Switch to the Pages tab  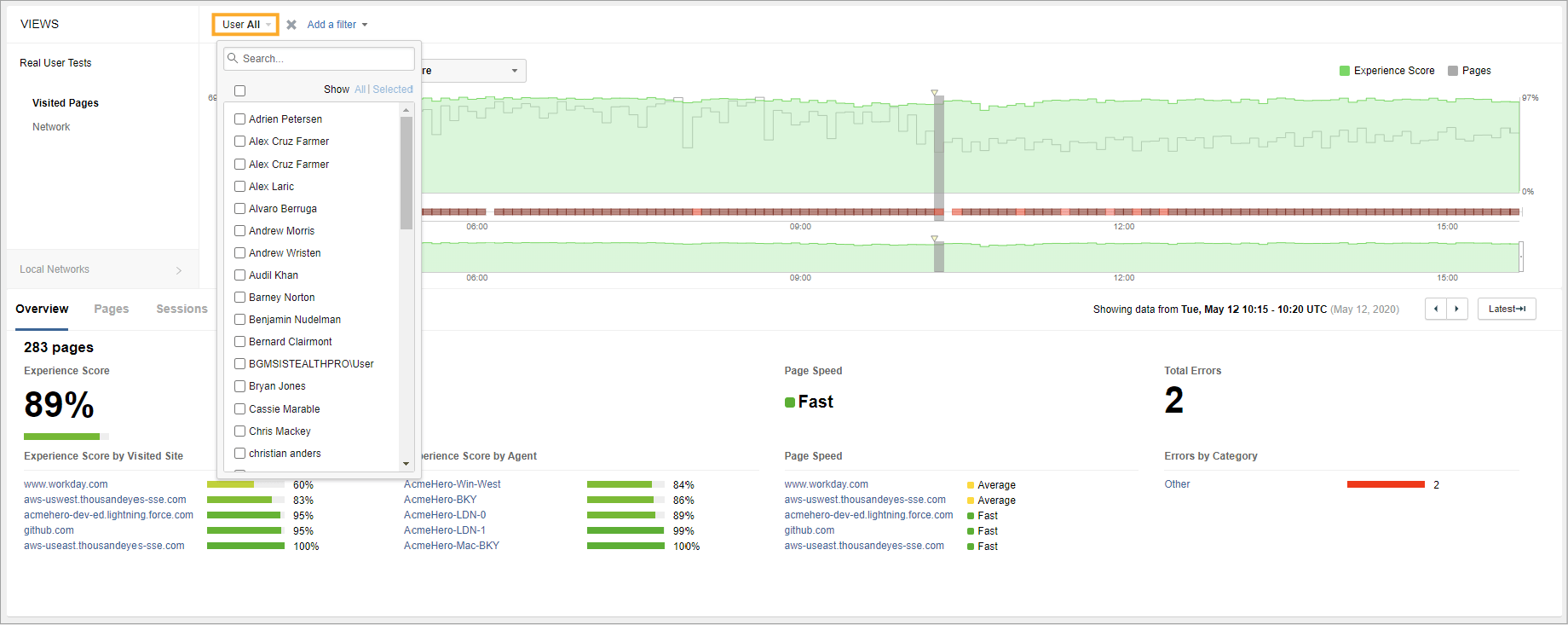coord(112,309)
